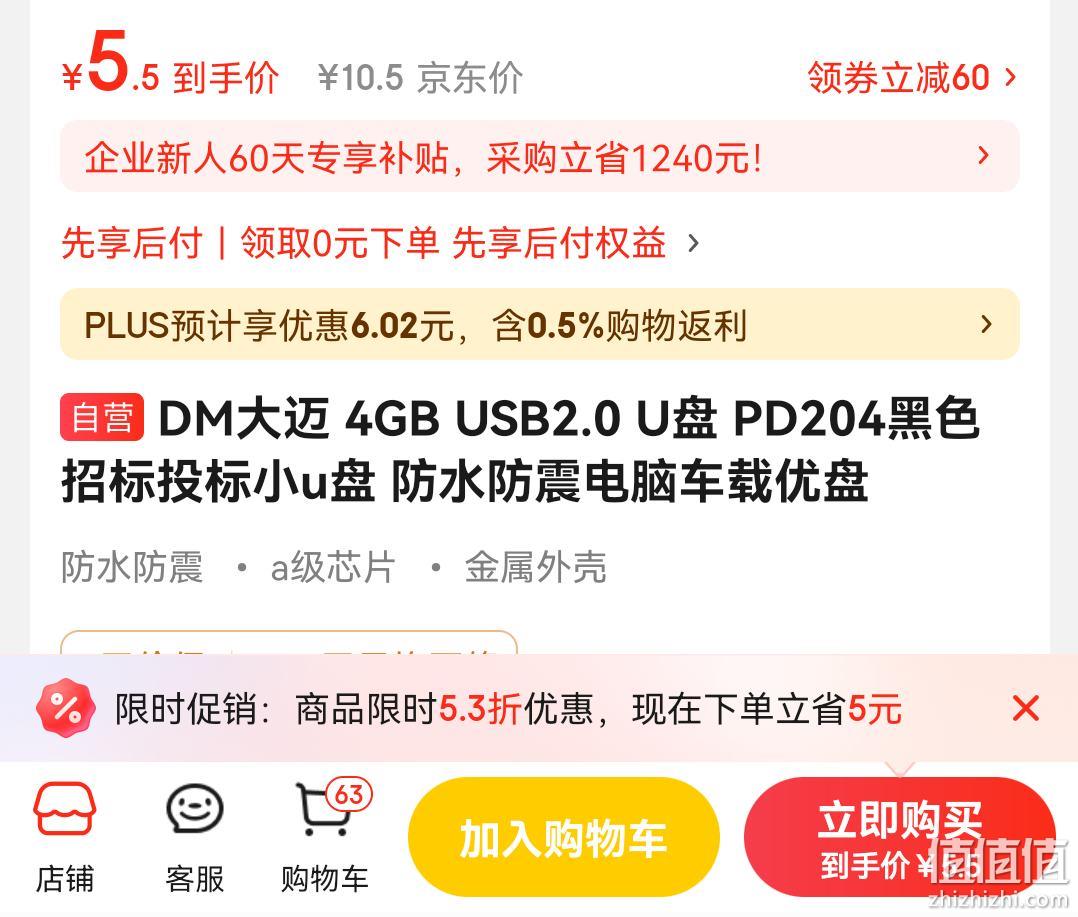Open the 店铺 store icon
The image size is (1078, 917).
click(65, 808)
